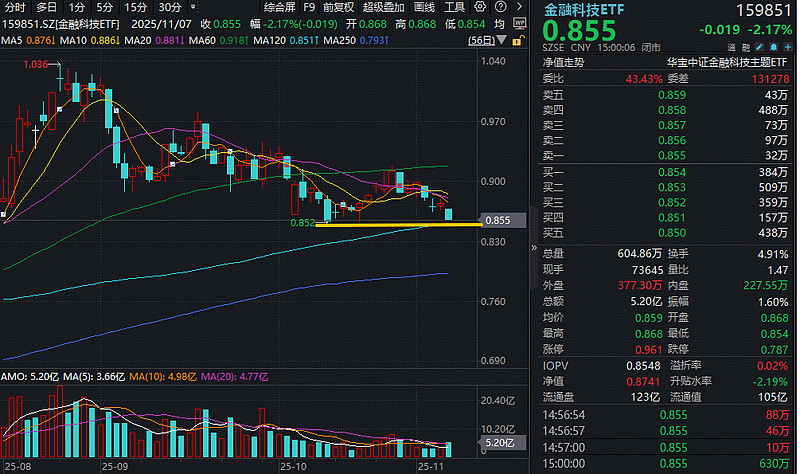800x474 pixels.
Task: Click the bell alert icon under the quote
Action: (x=773, y=47)
